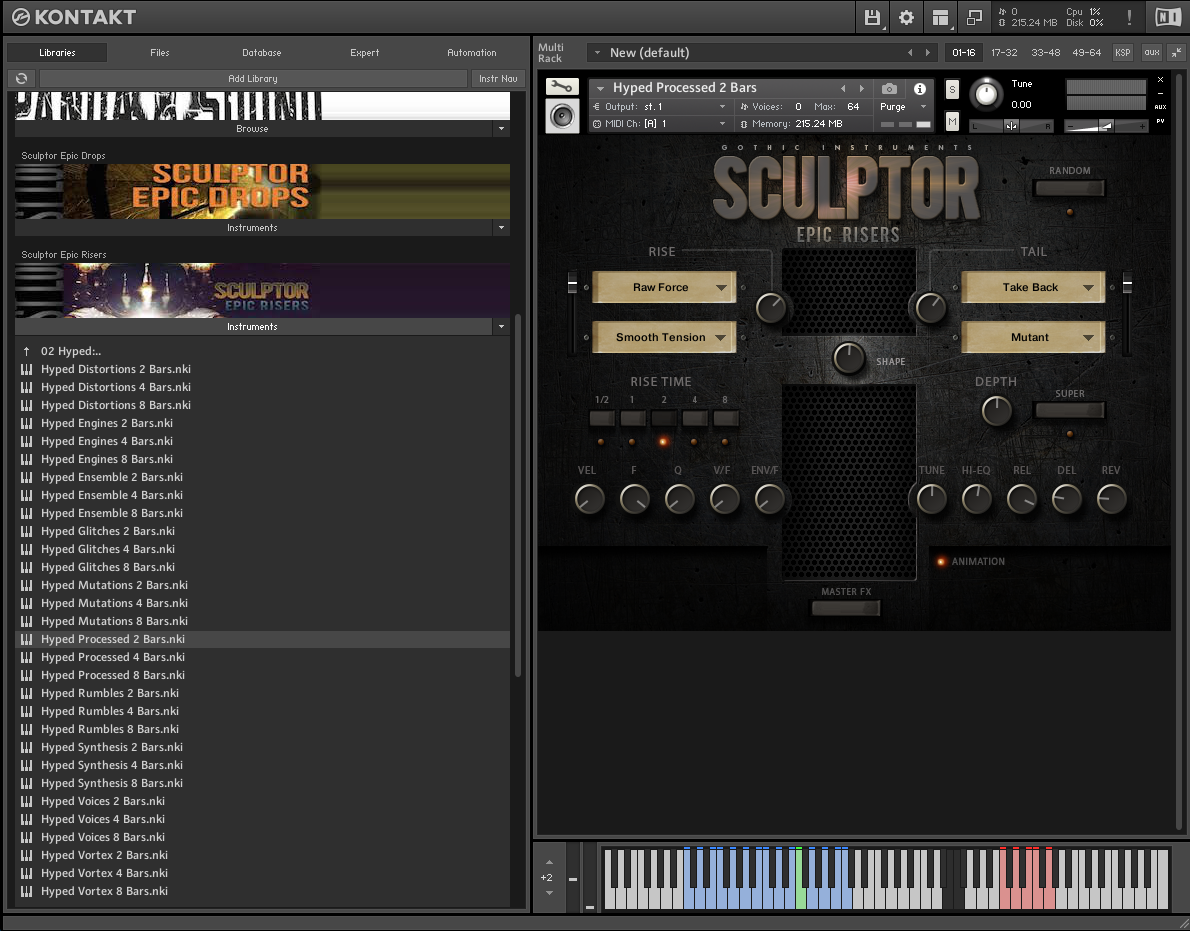Show instrument info icon
1190x931 pixels.
(920, 89)
